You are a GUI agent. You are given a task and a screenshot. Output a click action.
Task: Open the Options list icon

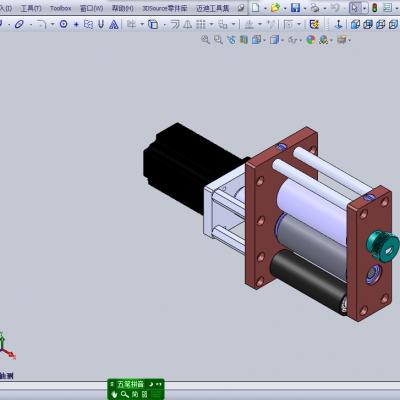(x=387, y=8)
